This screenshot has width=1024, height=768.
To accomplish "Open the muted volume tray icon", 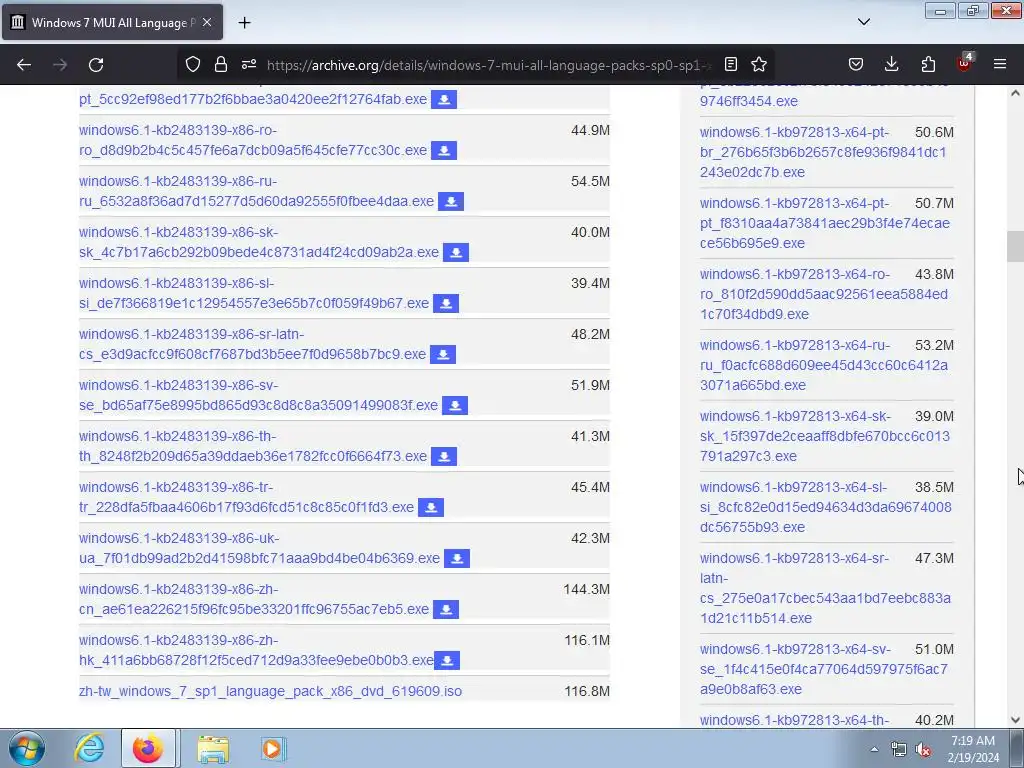I will point(923,749).
